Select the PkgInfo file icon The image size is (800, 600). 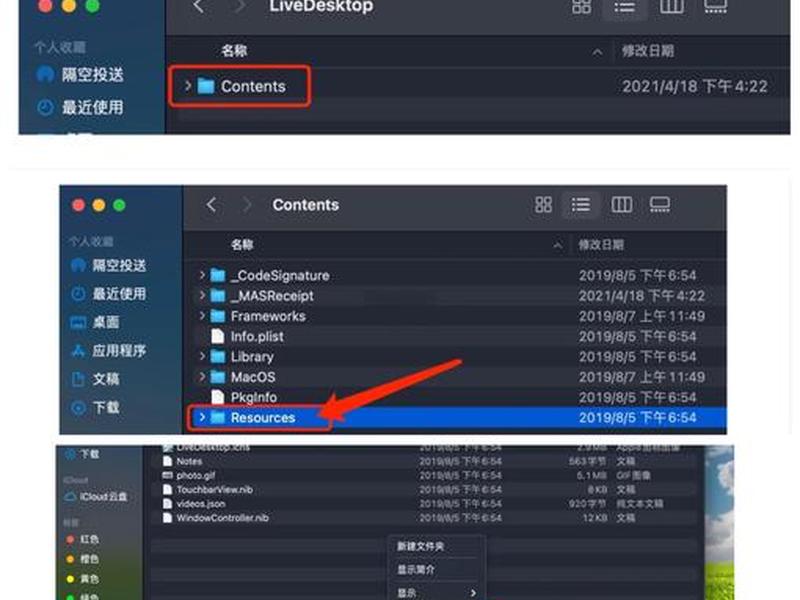pyautogui.click(x=217, y=397)
